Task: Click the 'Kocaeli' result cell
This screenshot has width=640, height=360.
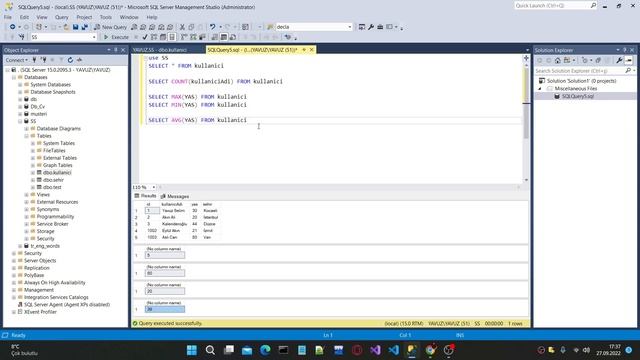Action: [210, 211]
